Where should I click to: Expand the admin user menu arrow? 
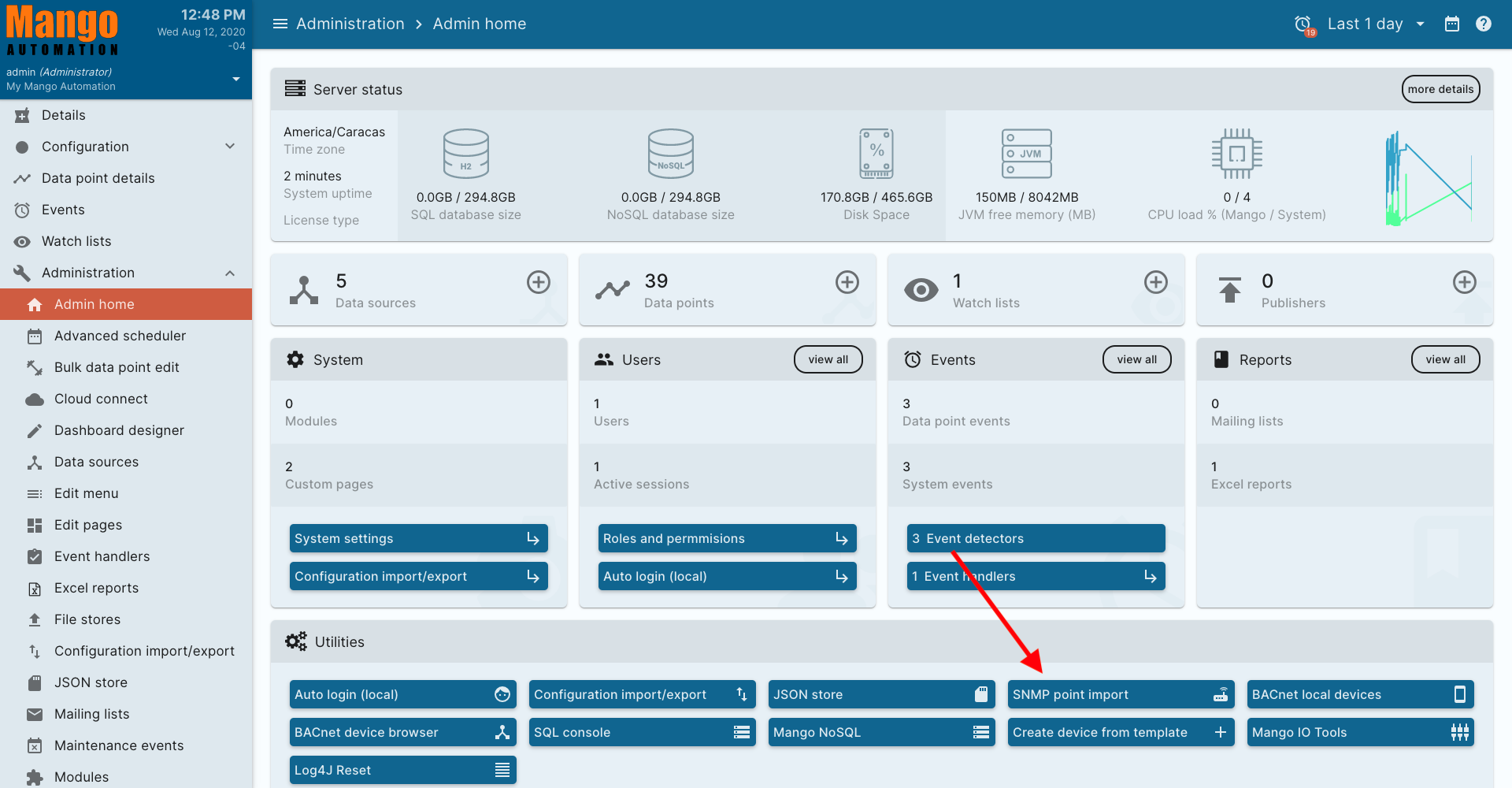click(x=236, y=79)
